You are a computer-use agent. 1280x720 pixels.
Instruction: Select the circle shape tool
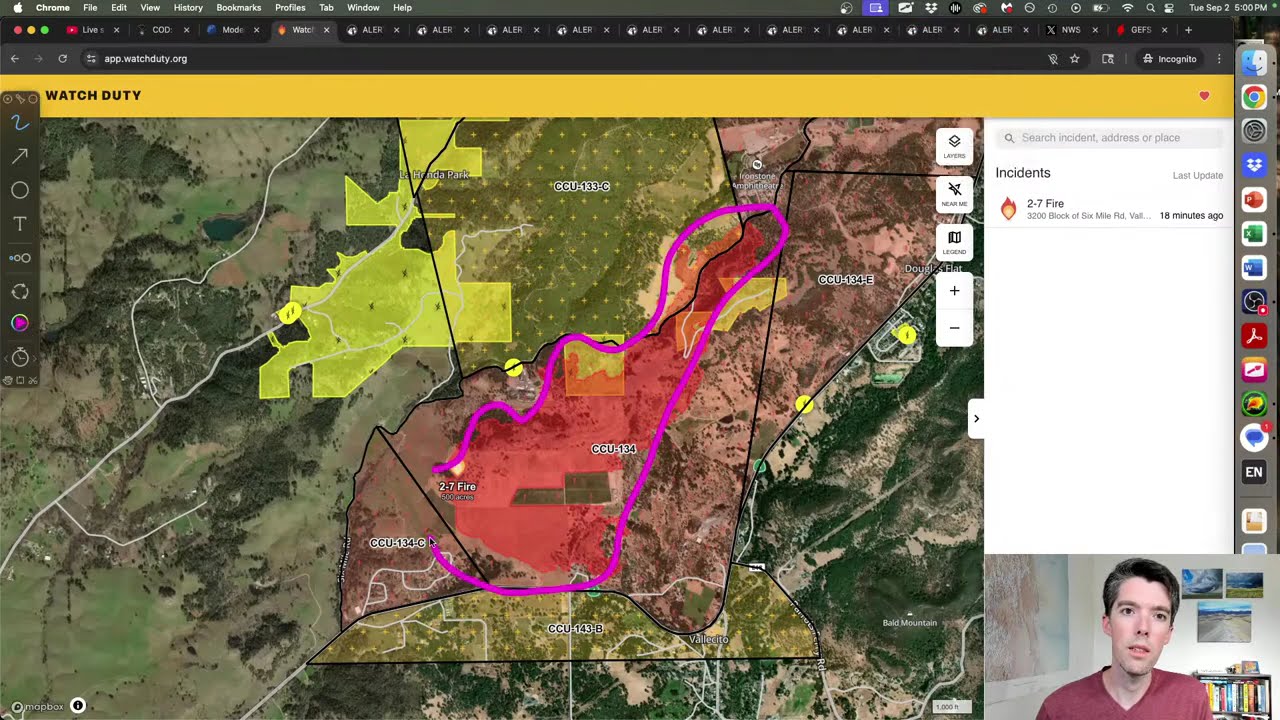[20, 190]
